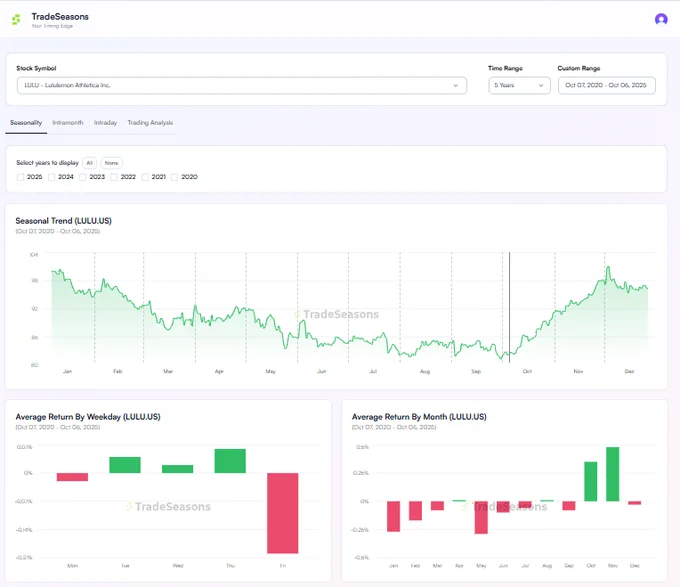Click the Custom Range date field
This screenshot has height=587, width=680.
606,85
